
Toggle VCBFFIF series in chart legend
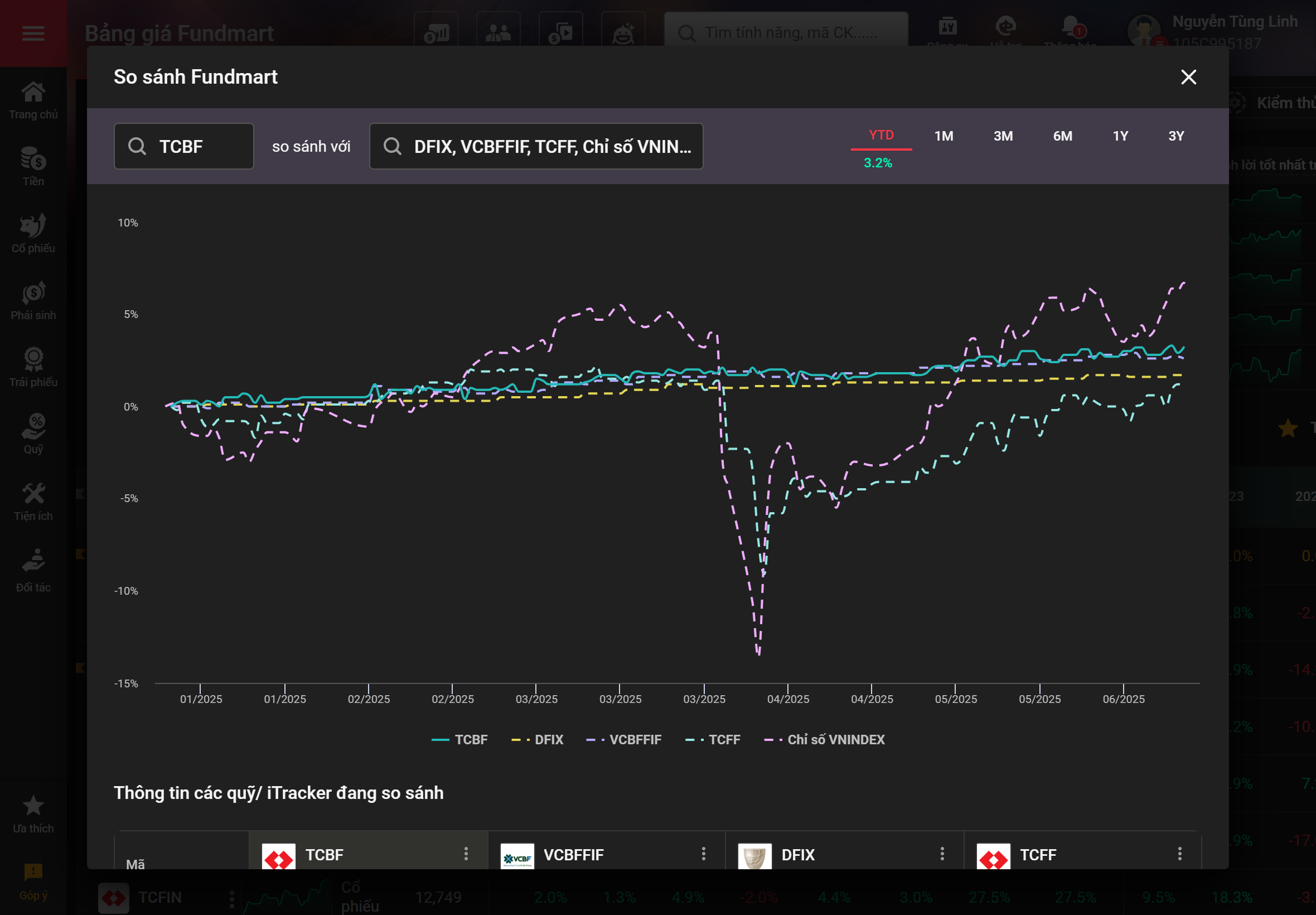624,740
